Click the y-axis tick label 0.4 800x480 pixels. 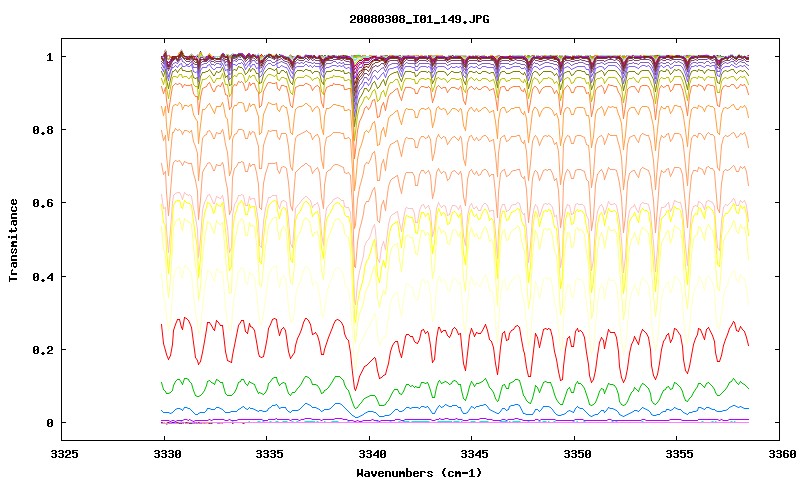coord(43,276)
